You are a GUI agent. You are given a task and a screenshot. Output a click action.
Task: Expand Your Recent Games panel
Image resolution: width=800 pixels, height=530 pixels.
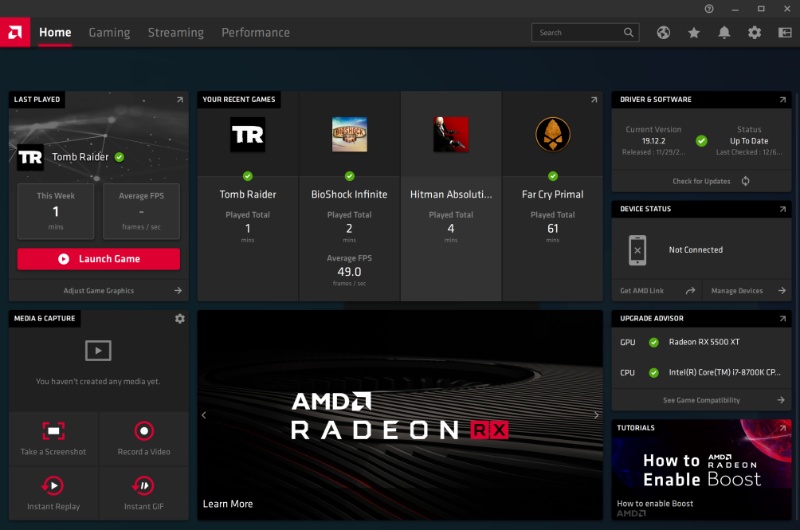(x=594, y=100)
